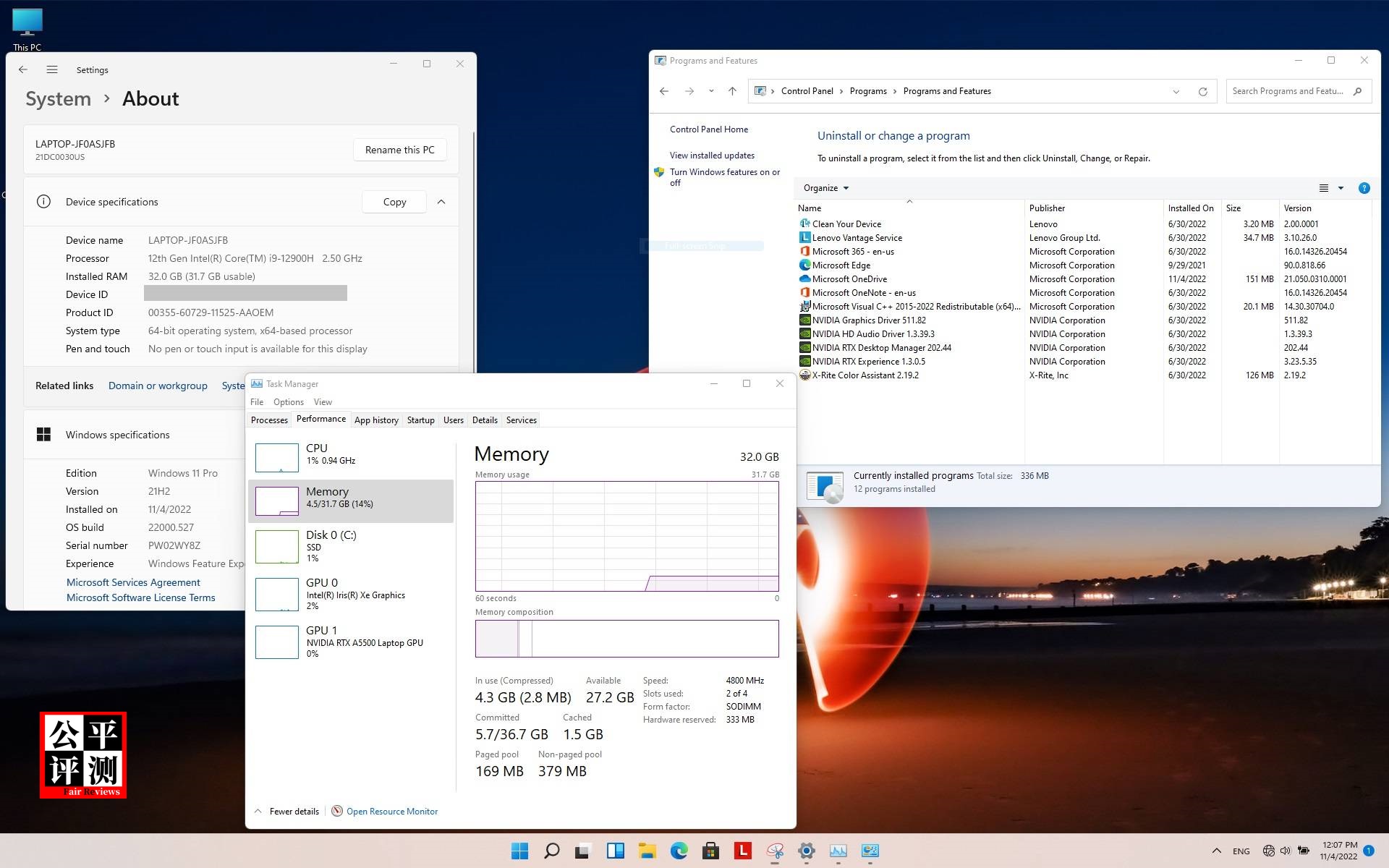Screen dimensions: 1389x868
Task: Open Resource Monitor from Task Manager
Action: pos(392,811)
